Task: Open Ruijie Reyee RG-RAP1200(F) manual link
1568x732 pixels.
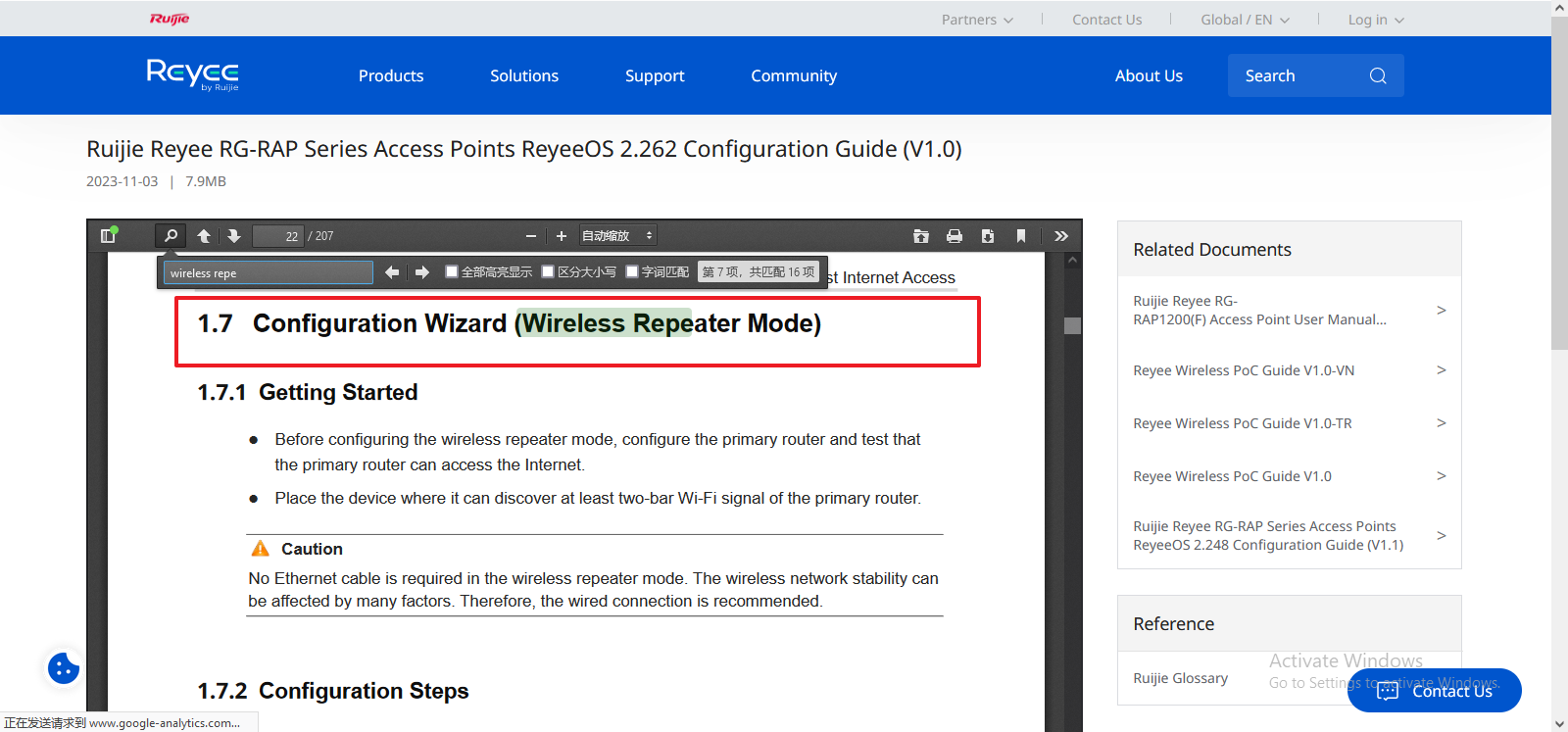Action: tap(1259, 310)
